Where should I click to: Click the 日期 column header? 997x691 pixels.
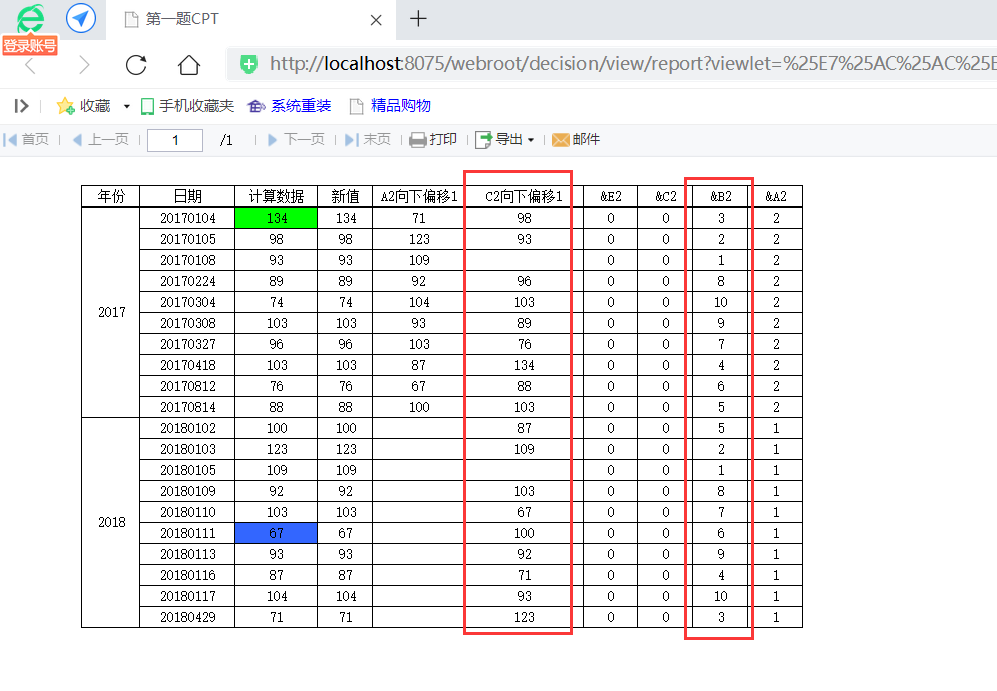[187, 196]
